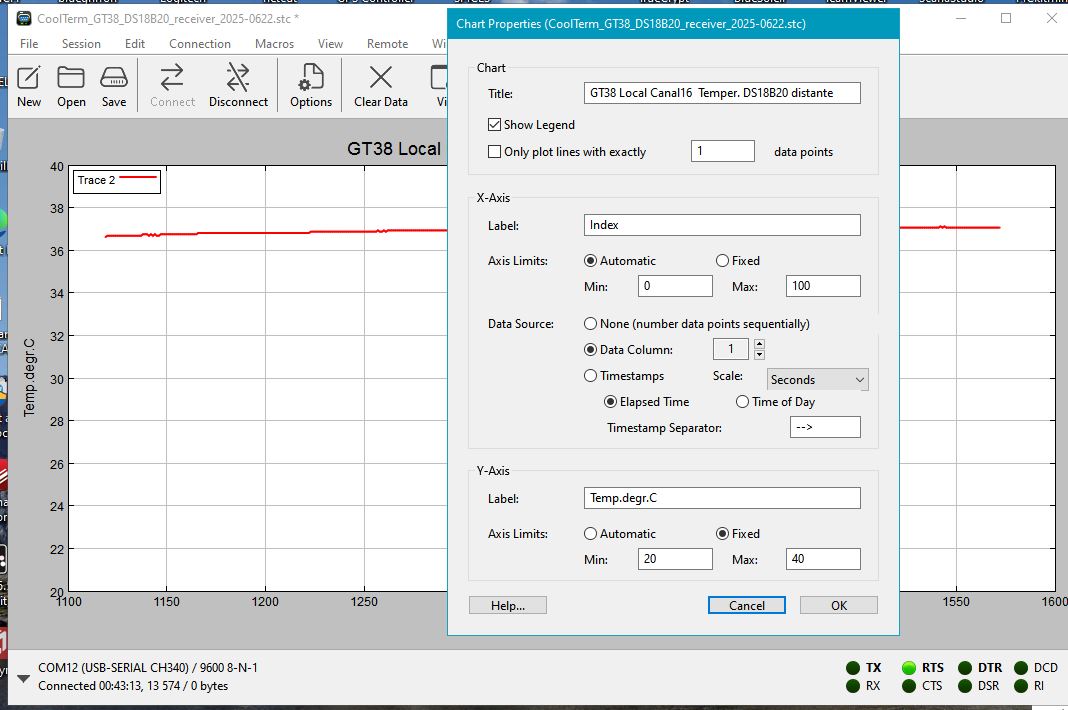Viewport: 1068px width, 710px height.
Task: Uncheck the Show Legend checkbox
Action: tap(494, 125)
